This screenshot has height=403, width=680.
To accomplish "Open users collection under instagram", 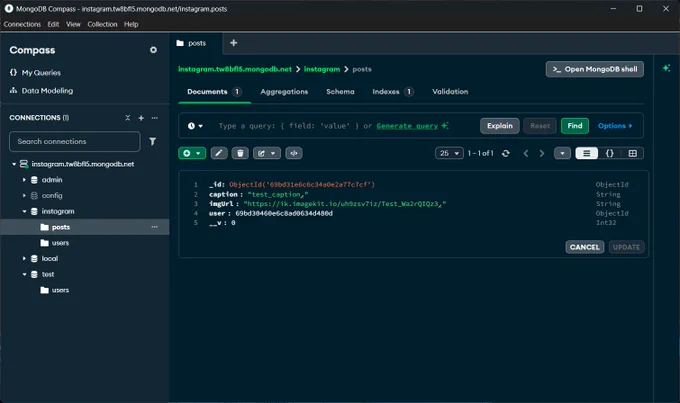I will click(60, 243).
